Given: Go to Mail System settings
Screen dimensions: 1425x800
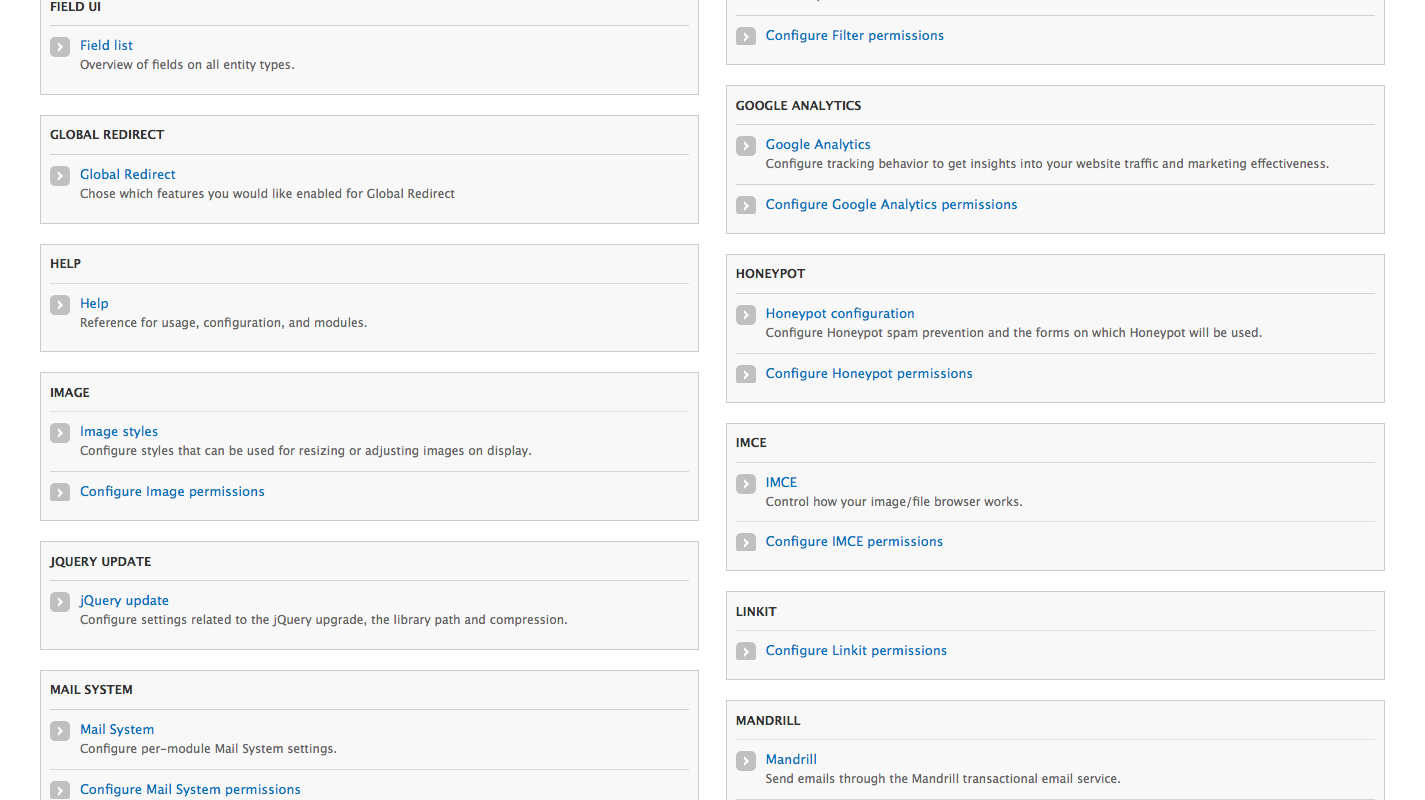Looking at the screenshot, I should point(117,729).
